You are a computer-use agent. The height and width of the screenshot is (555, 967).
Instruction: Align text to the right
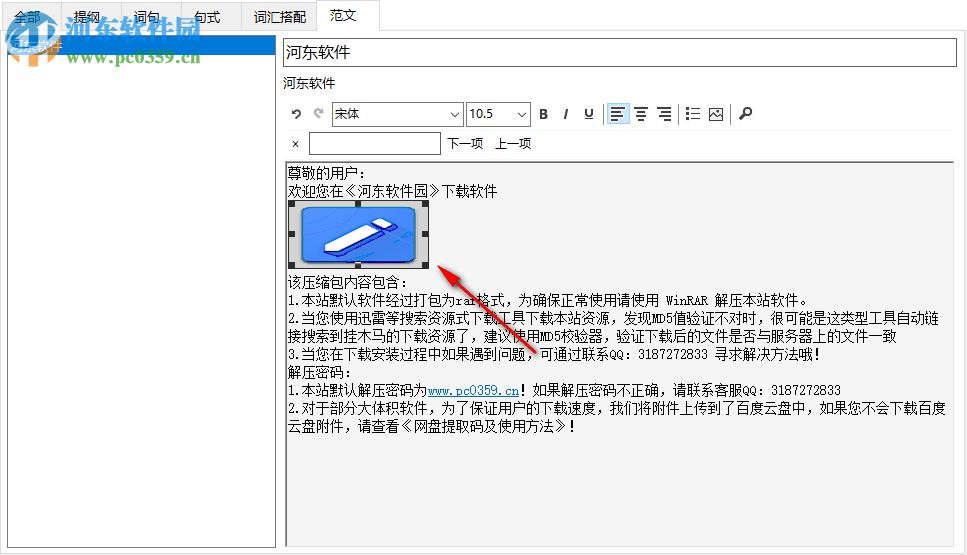click(664, 114)
